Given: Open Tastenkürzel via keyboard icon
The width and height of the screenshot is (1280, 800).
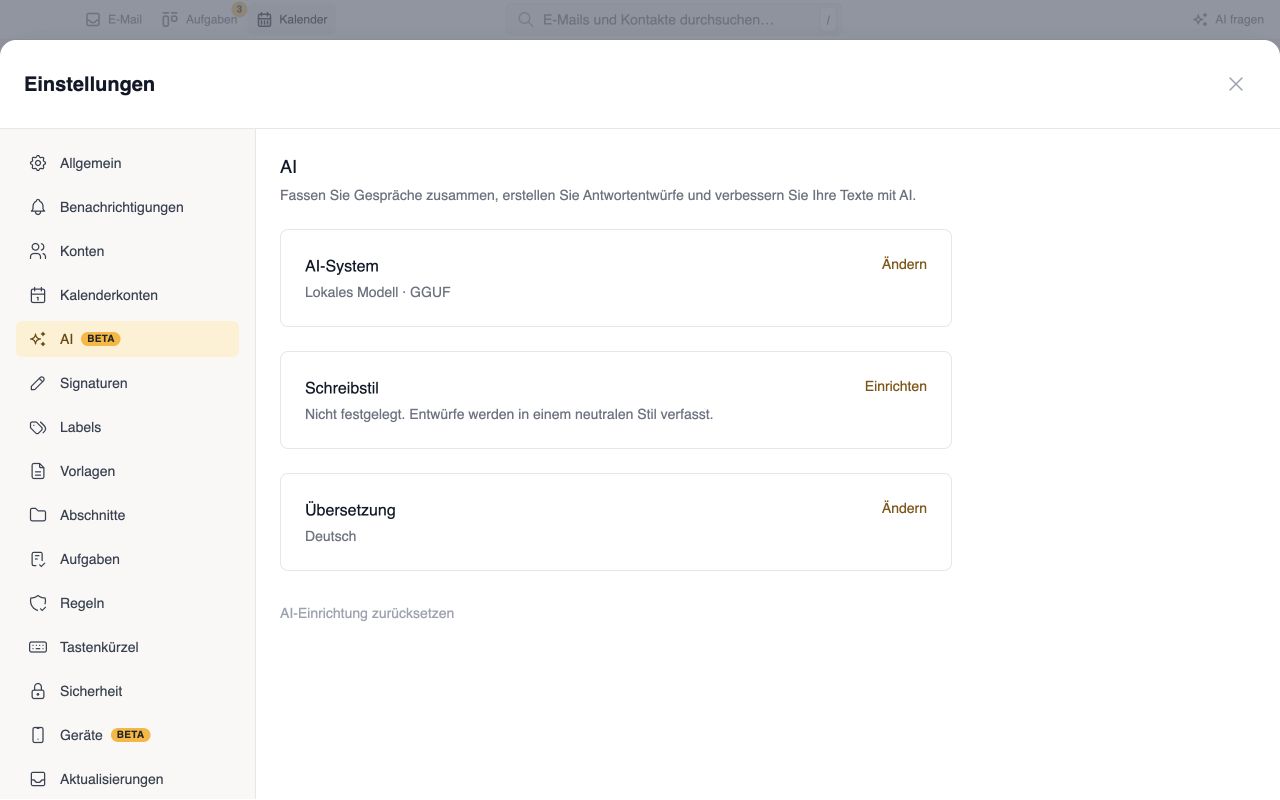Looking at the screenshot, I should point(38,647).
